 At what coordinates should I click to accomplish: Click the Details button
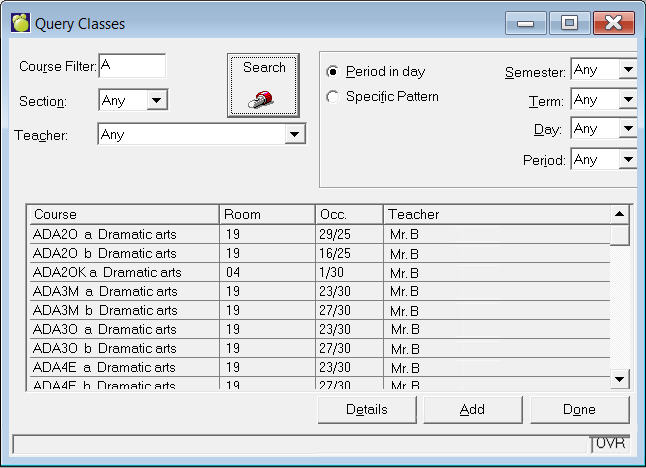click(x=366, y=409)
